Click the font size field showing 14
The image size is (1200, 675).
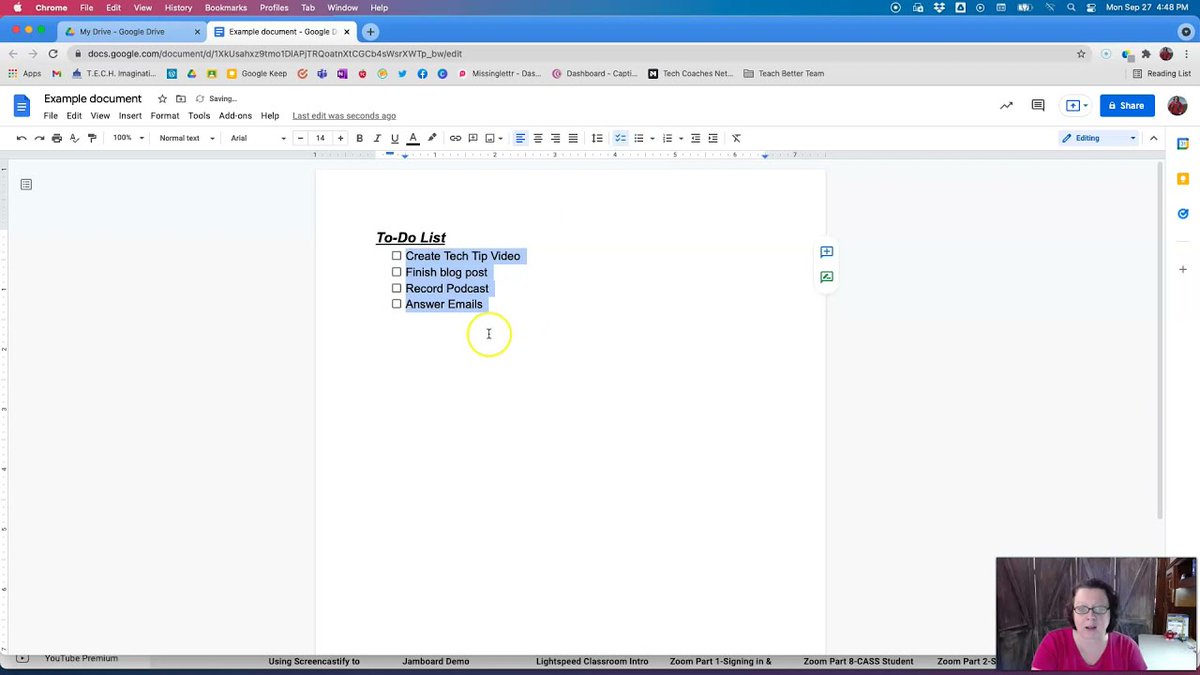[321, 138]
